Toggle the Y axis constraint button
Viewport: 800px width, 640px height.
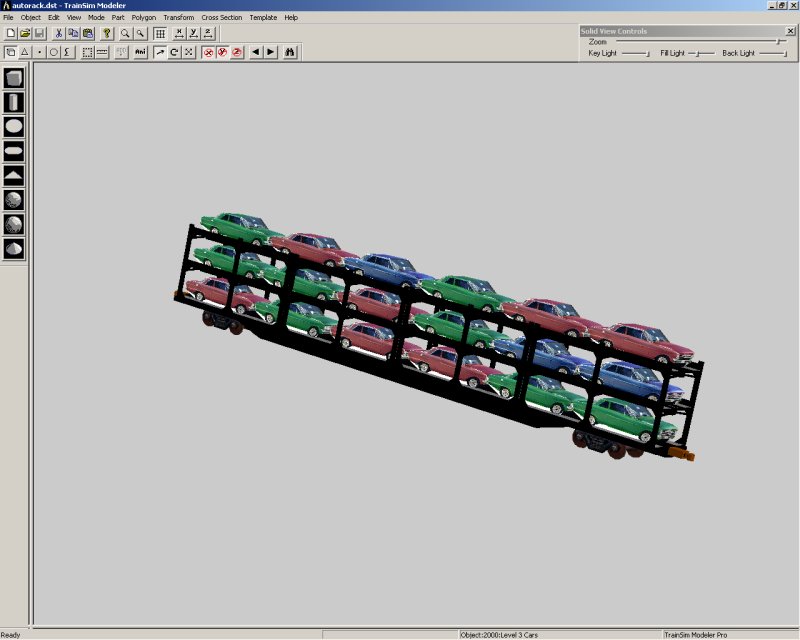pos(222,52)
